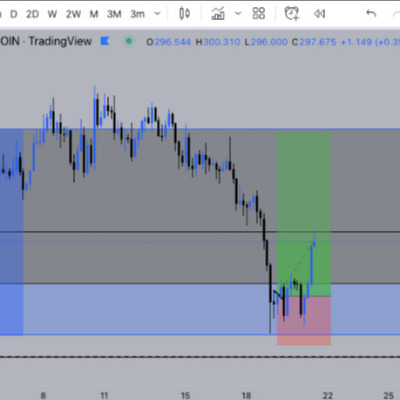Select the M monthly timeframe
The height and width of the screenshot is (400, 400).
coord(94,14)
